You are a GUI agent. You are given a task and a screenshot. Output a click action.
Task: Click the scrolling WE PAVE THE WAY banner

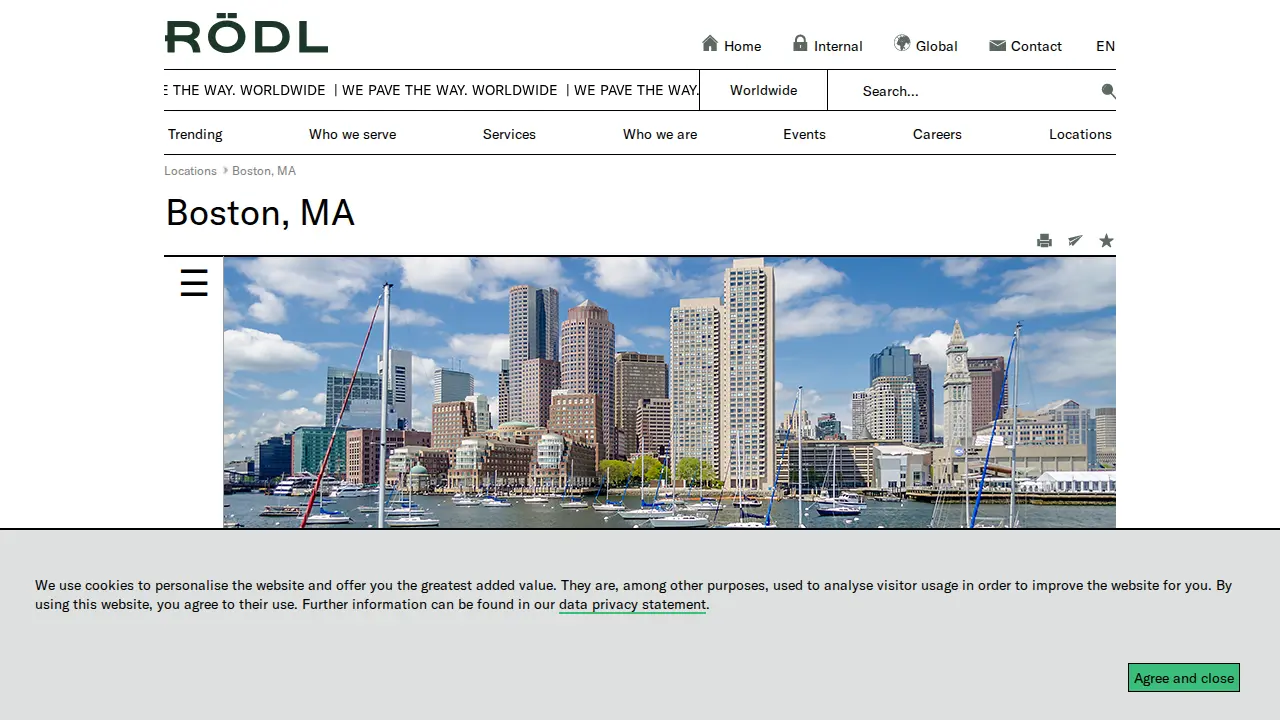tap(432, 90)
